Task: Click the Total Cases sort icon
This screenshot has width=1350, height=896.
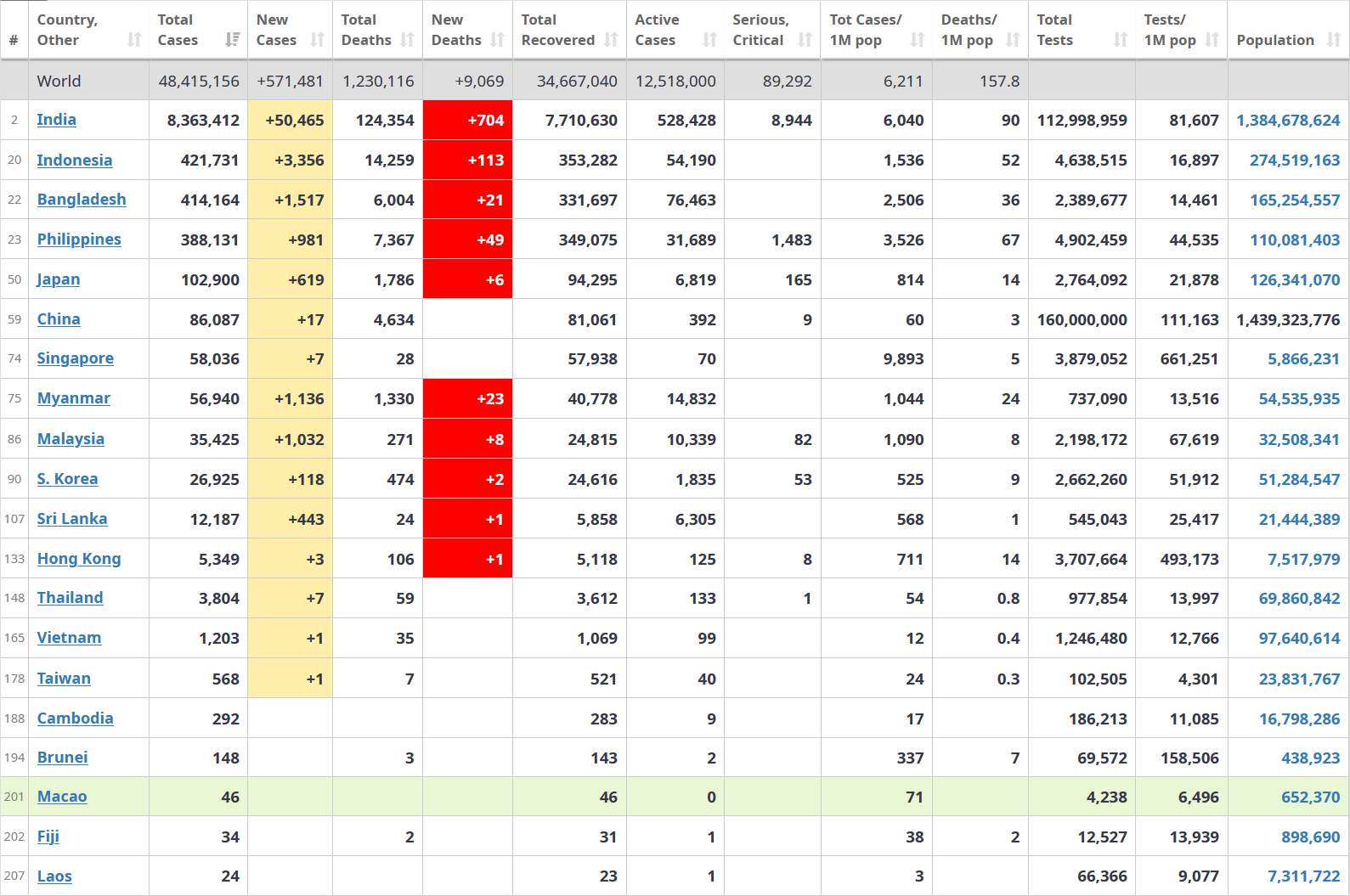Action: [x=232, y=40]
